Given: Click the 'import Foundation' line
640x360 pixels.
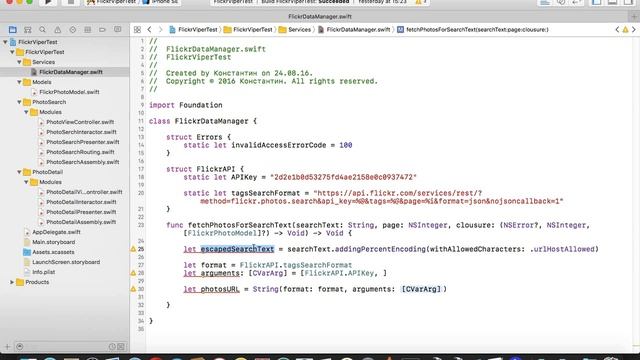Looking at the screenshot, I should 186,105.
